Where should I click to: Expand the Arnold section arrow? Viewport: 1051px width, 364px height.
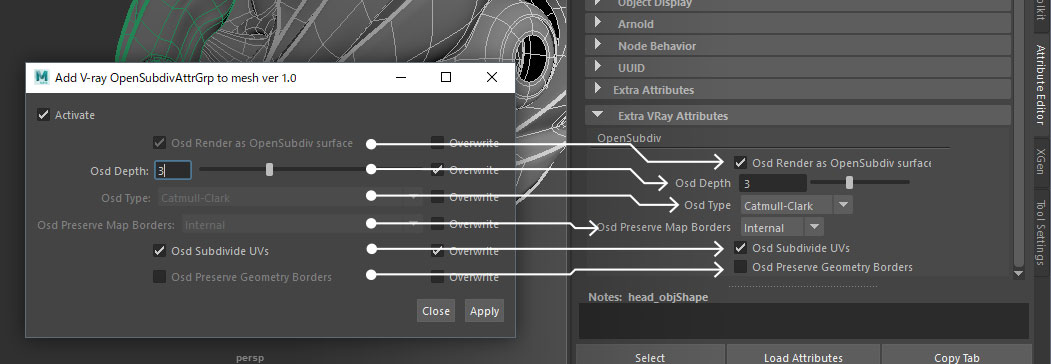pos(598,23)
